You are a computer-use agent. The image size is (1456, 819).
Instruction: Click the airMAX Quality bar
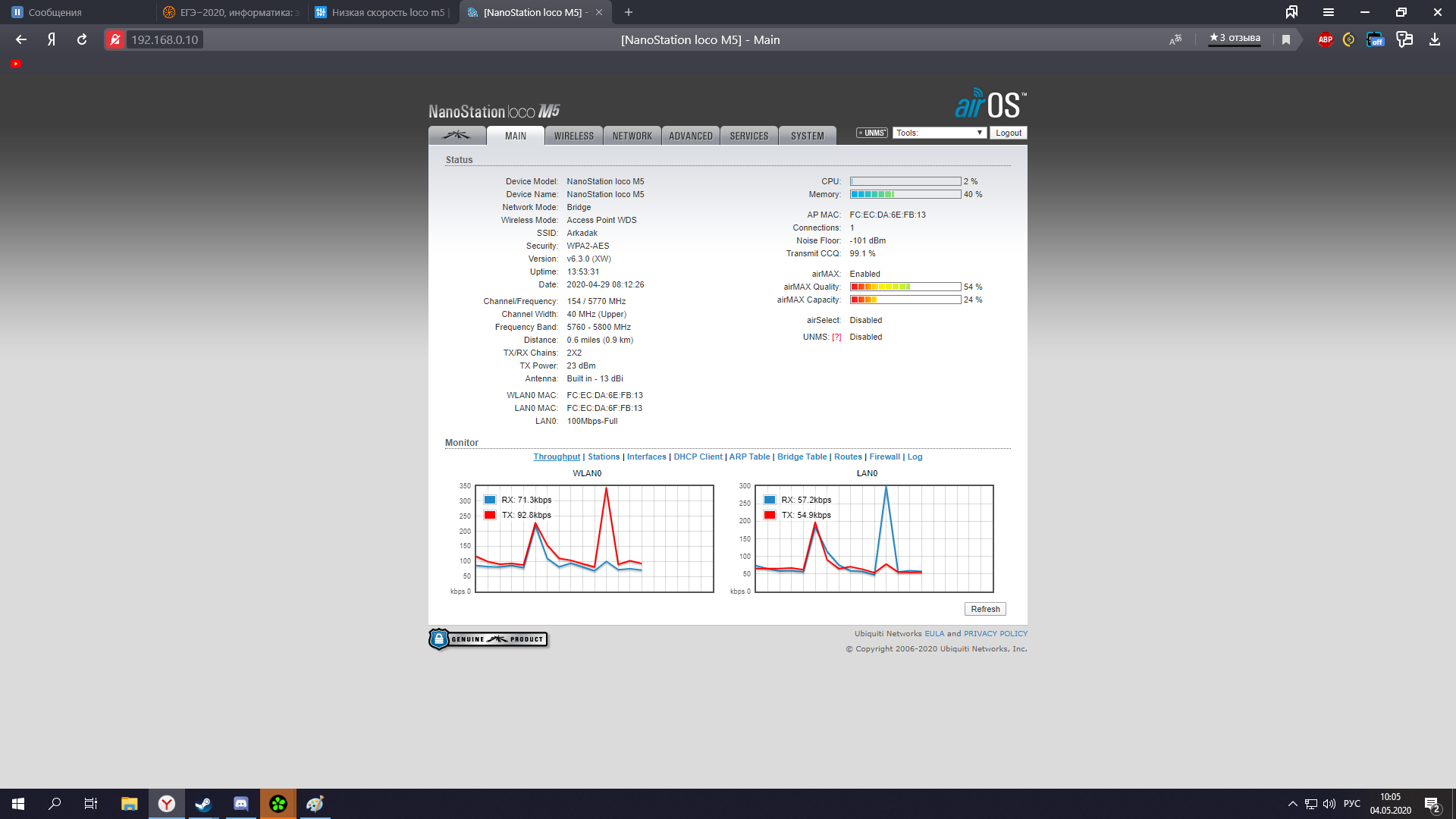pos(905,287)
